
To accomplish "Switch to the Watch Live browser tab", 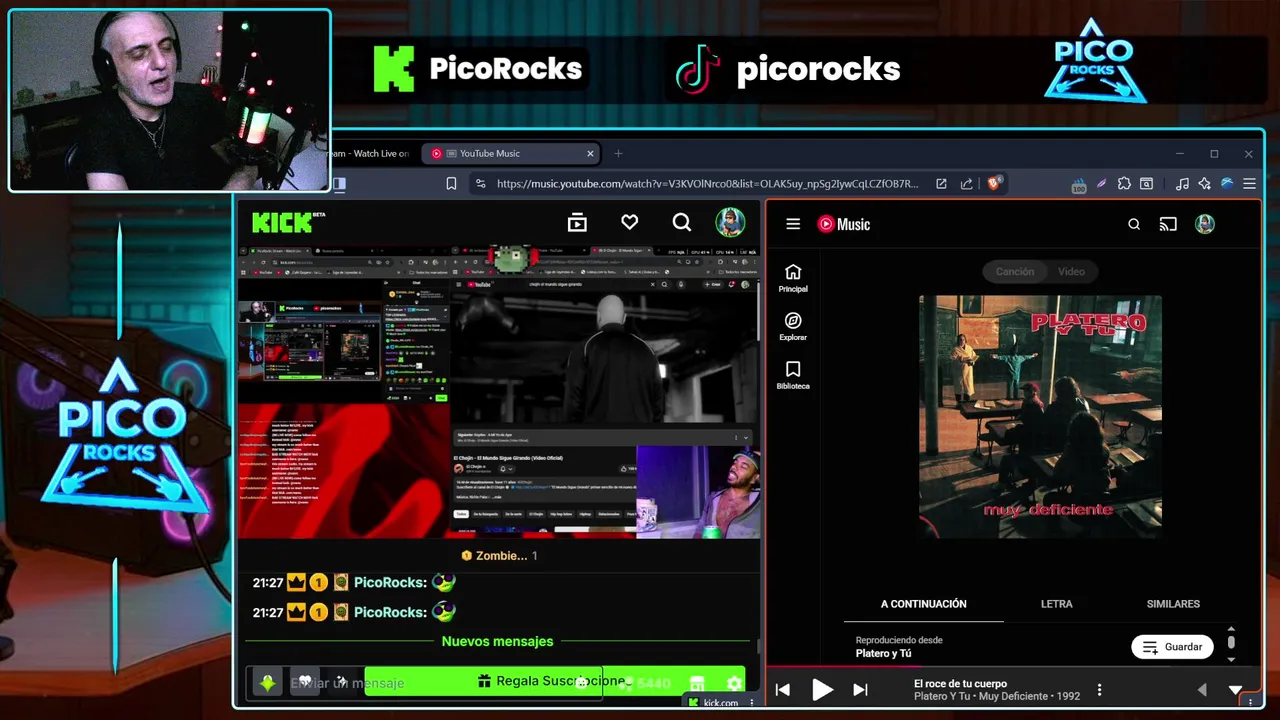I will pos(370,153).
